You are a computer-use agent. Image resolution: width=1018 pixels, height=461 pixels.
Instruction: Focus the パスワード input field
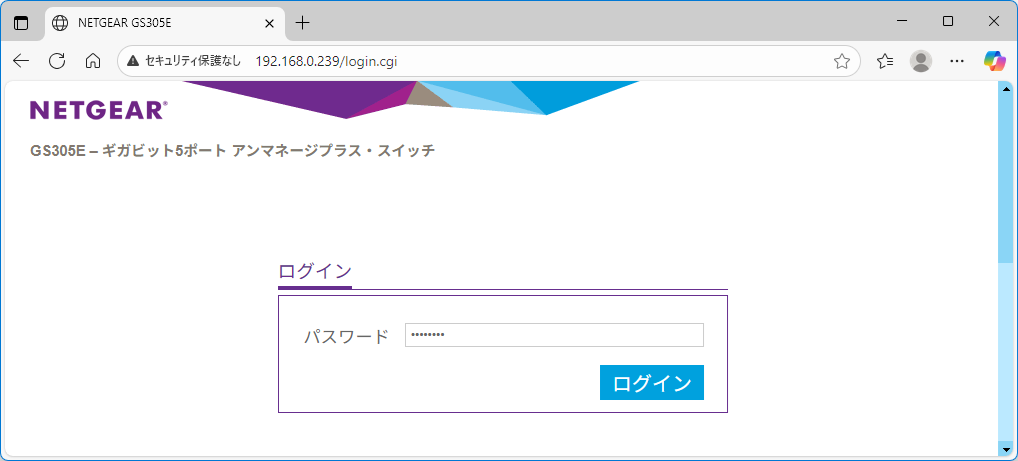(x=554, y=335)
